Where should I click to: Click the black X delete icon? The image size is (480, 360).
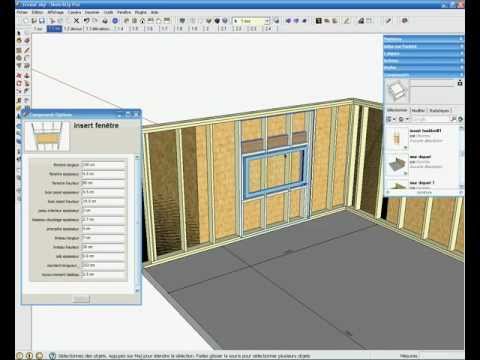point(76,21)
